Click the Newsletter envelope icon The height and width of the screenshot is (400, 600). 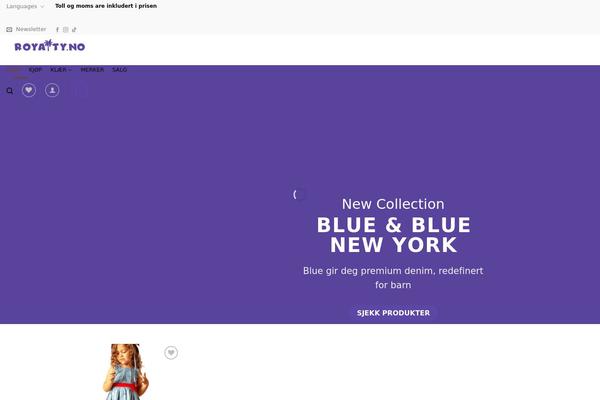[x=9, y=29]
